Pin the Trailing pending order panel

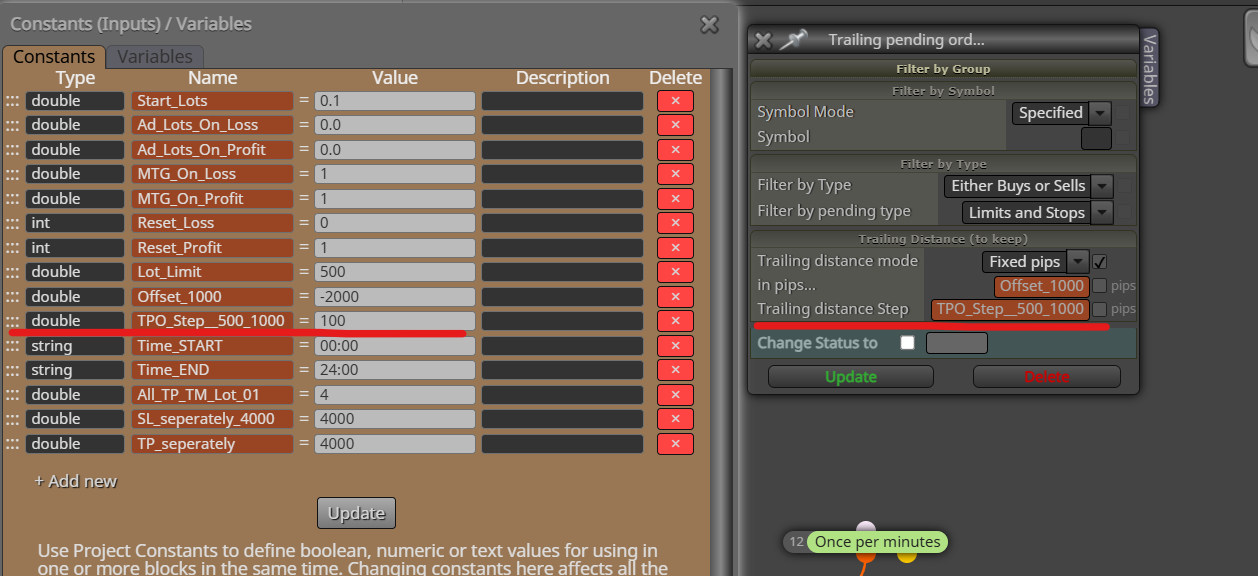794,40
